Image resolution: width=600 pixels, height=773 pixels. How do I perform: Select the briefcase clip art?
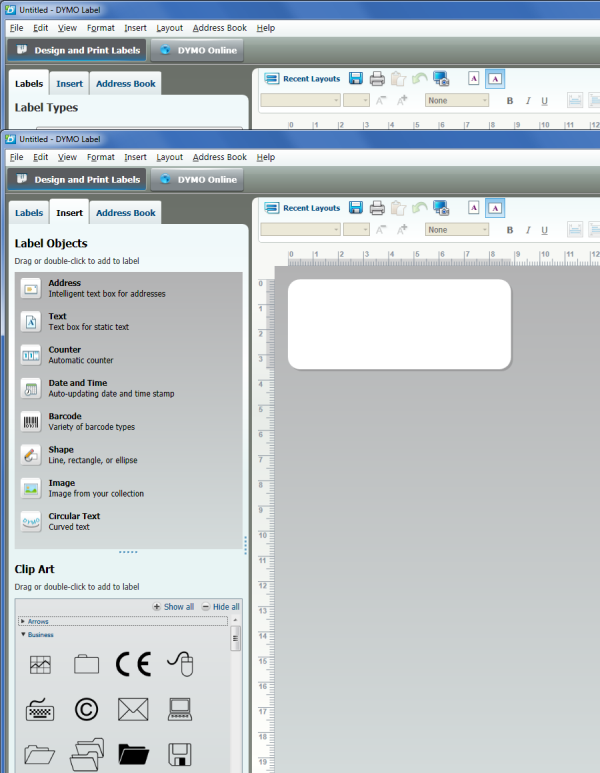(86, 664)
